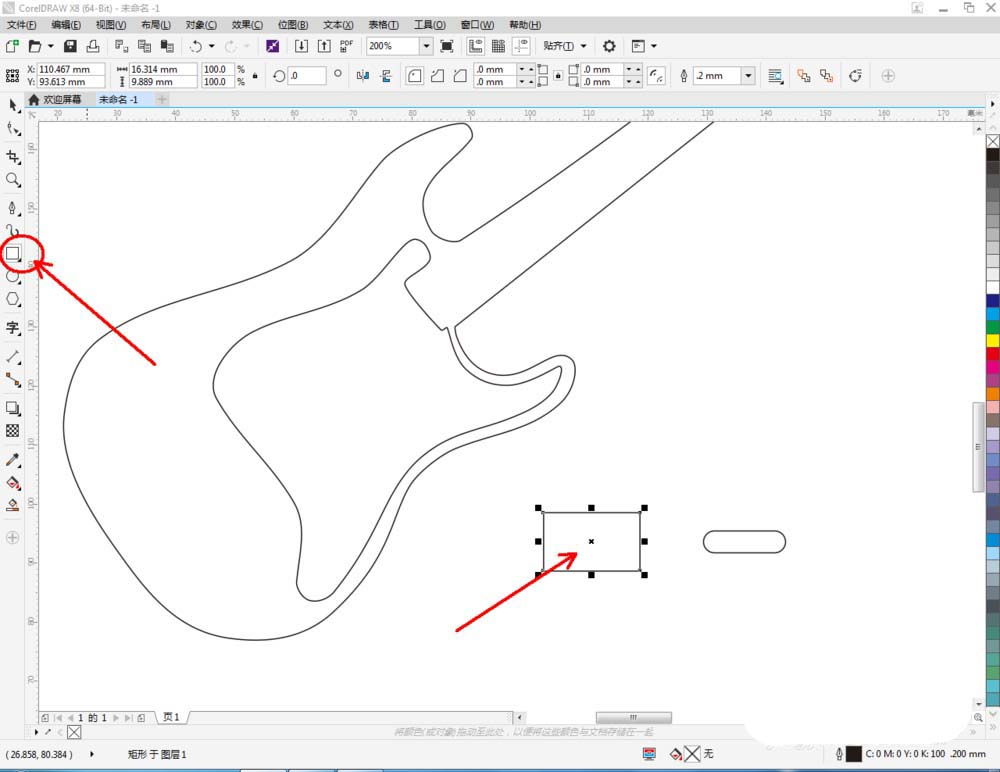Toggle edit corners together lock
This screenshot has height=772, width=1000.
pos(558,76)
